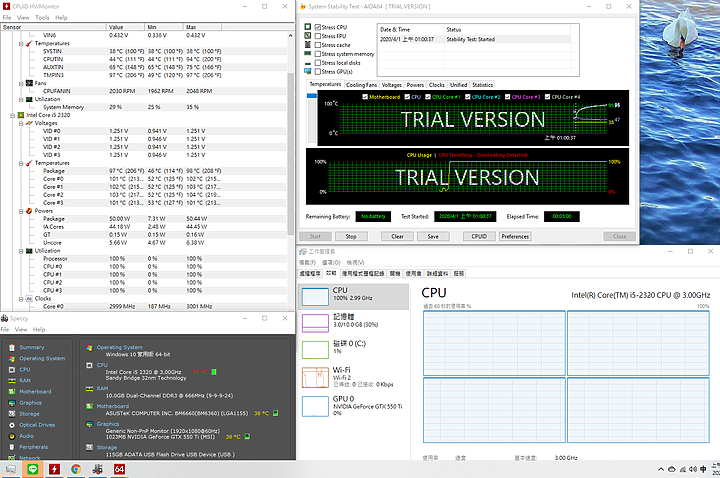Open CPUID button in AIDA64
This screenshot has height=478, width=720.
[479, 236]
